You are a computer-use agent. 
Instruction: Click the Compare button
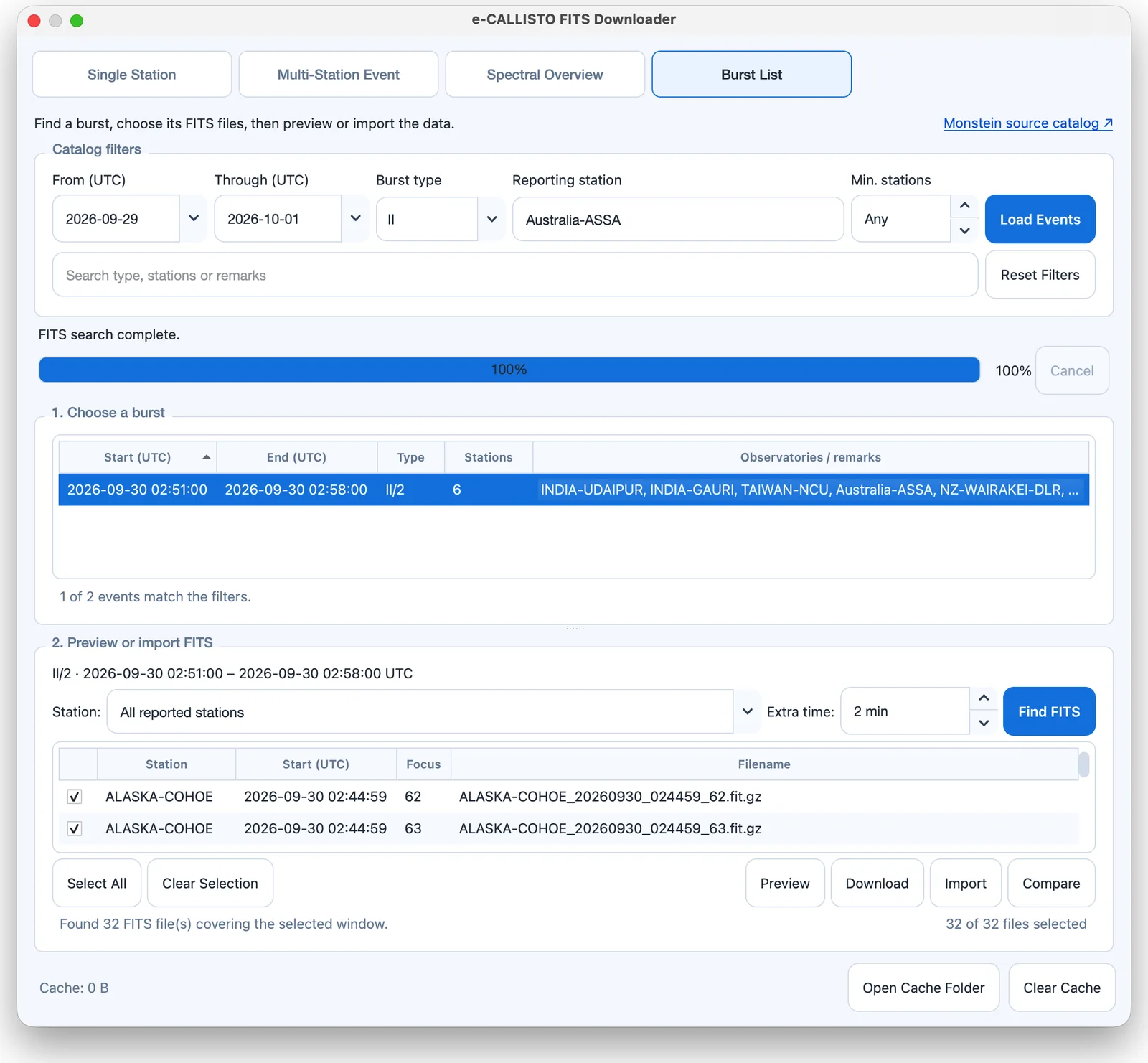click(1051, 883)
